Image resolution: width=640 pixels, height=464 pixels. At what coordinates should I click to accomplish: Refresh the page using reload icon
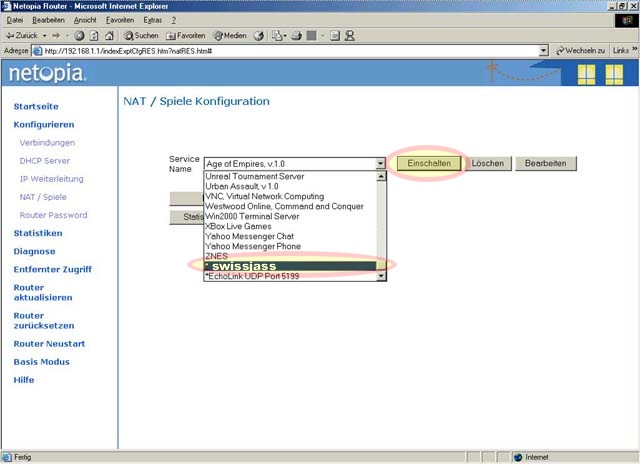94,36
